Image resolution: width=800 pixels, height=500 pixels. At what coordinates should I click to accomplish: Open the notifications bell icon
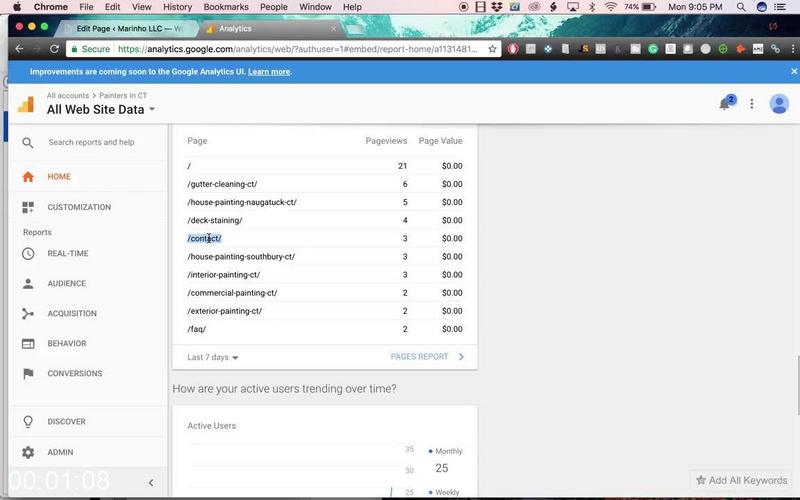[x=724, y=104]
